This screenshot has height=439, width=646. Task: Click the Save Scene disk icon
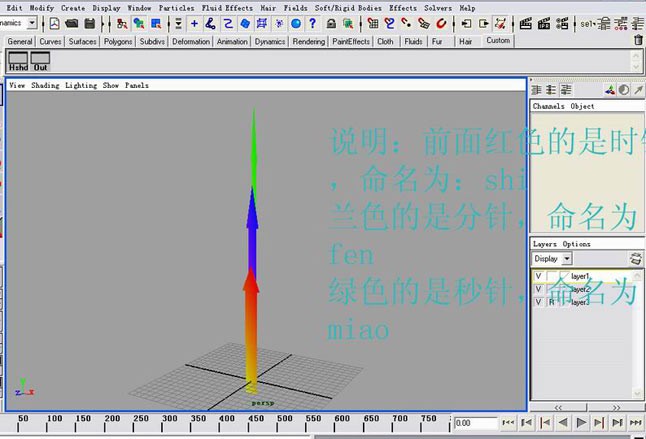pos(89,23)
